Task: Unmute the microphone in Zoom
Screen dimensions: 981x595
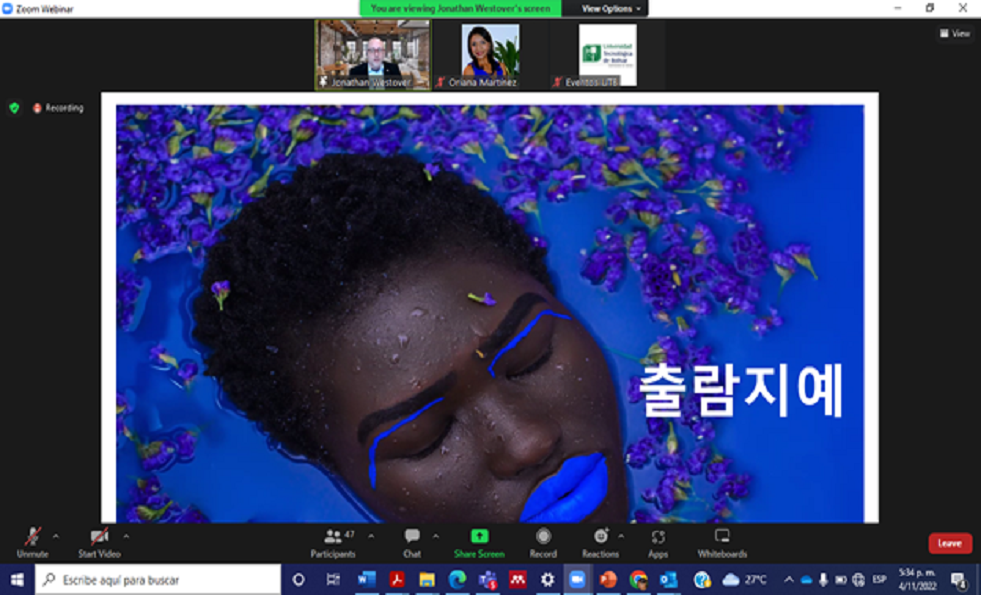Action: pos(32,539)
